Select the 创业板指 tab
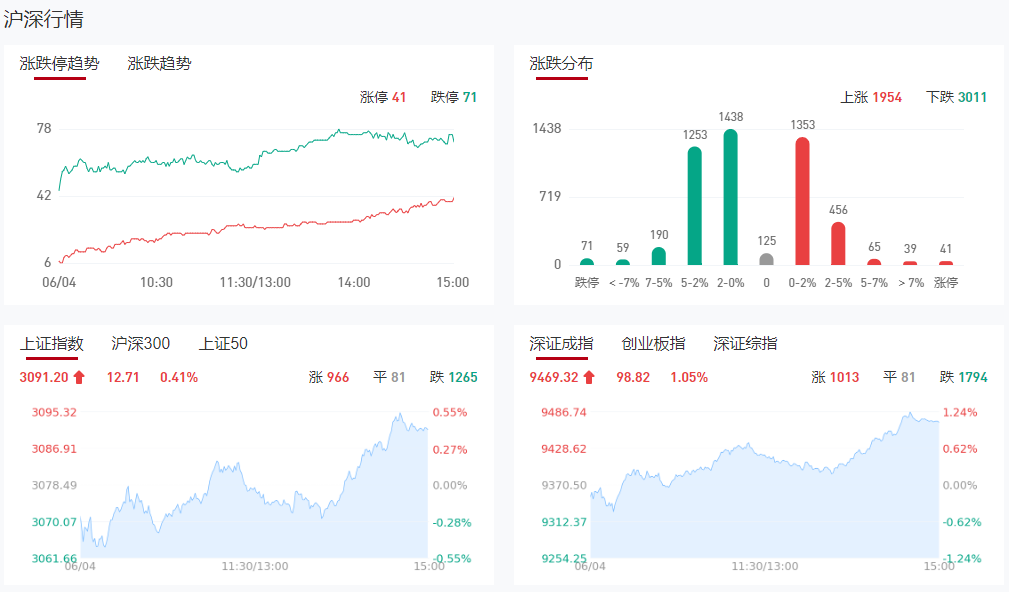Screen dimensions: 1009x592 pos(653,344)
